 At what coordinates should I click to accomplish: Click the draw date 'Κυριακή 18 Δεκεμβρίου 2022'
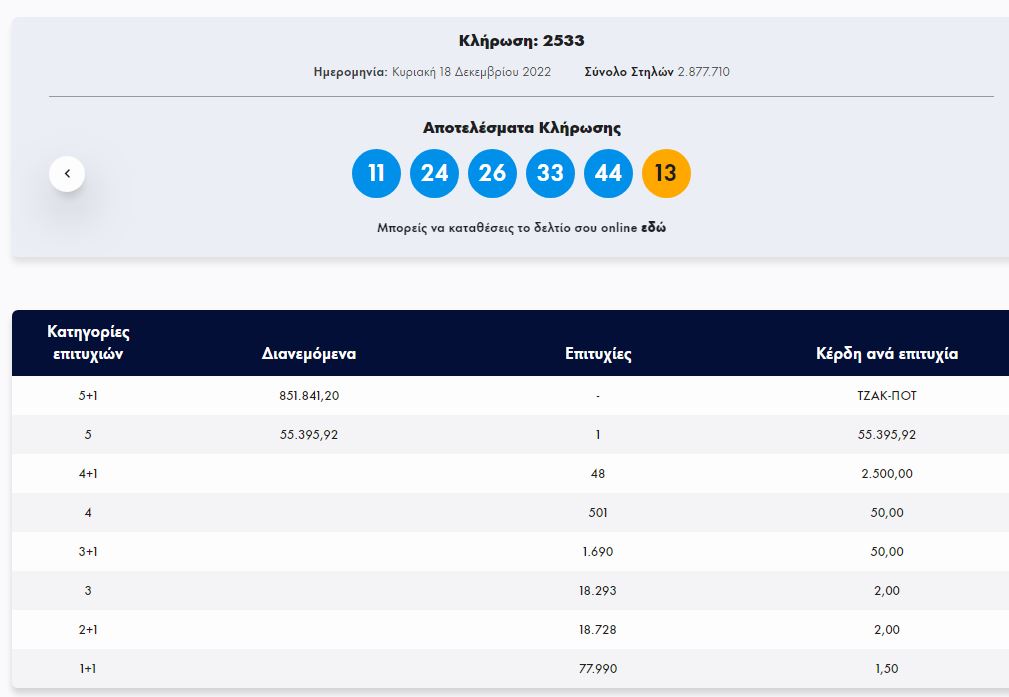pos(471,72)
